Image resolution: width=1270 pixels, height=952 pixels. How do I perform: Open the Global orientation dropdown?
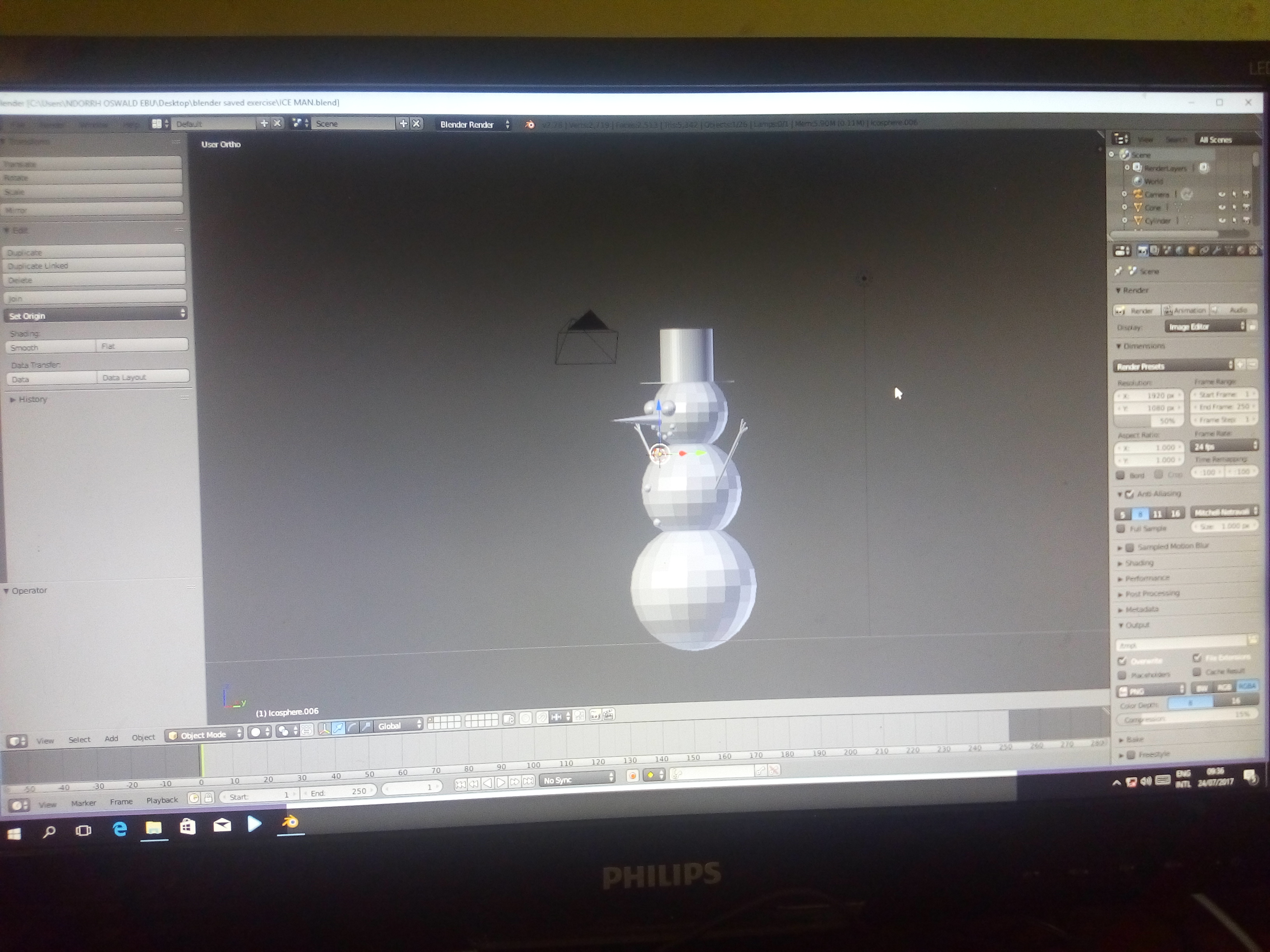coord(398,726)
